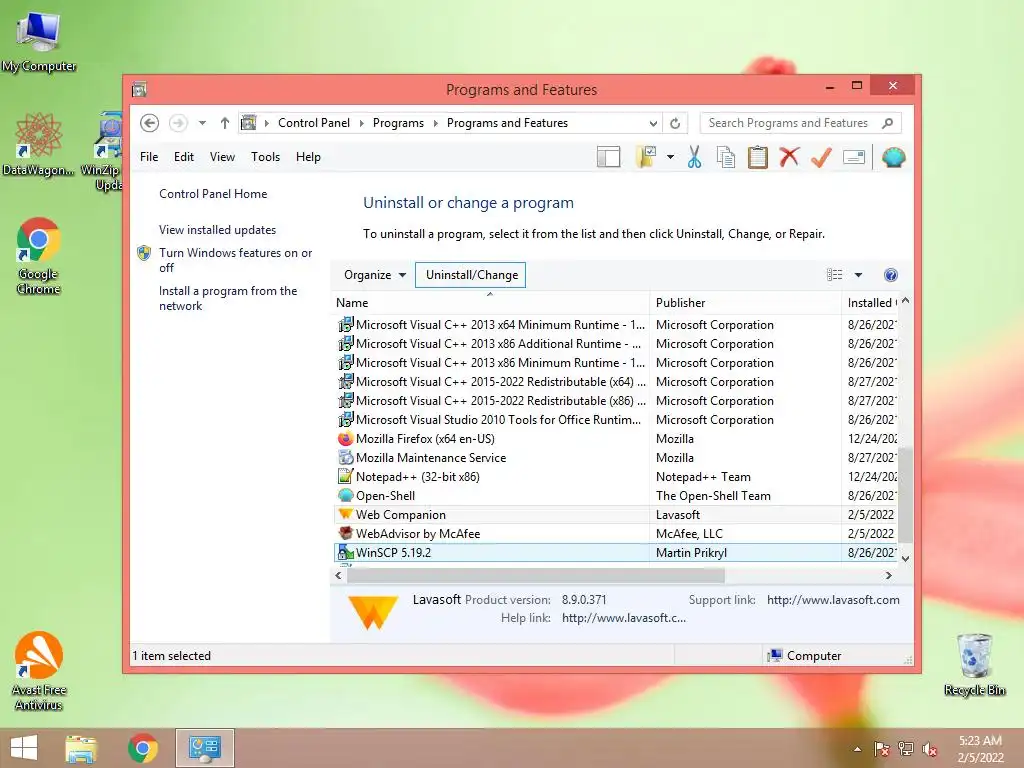The width and height of the screenshot is (1024, 768).
Task: Click the red X Delete icon
Action: 790,157
